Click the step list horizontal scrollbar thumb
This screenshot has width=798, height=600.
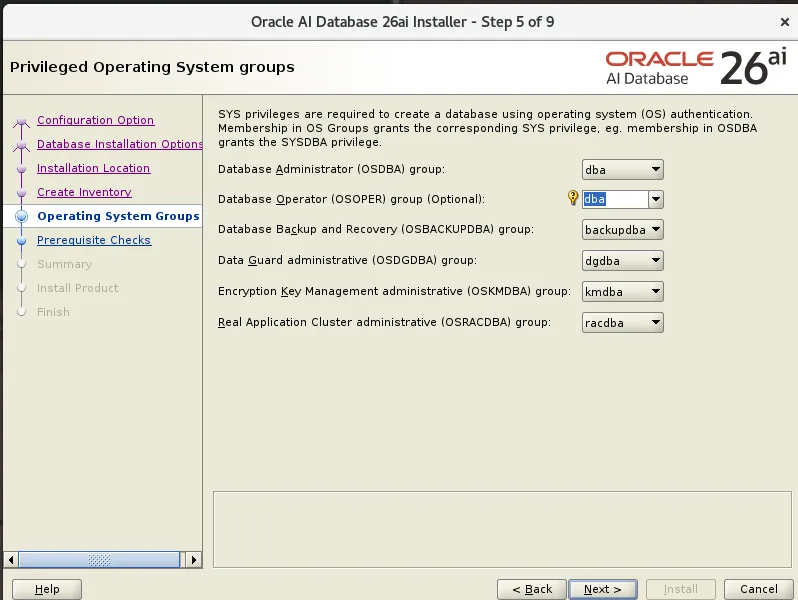pyautogui.click(x=99, y=560)
